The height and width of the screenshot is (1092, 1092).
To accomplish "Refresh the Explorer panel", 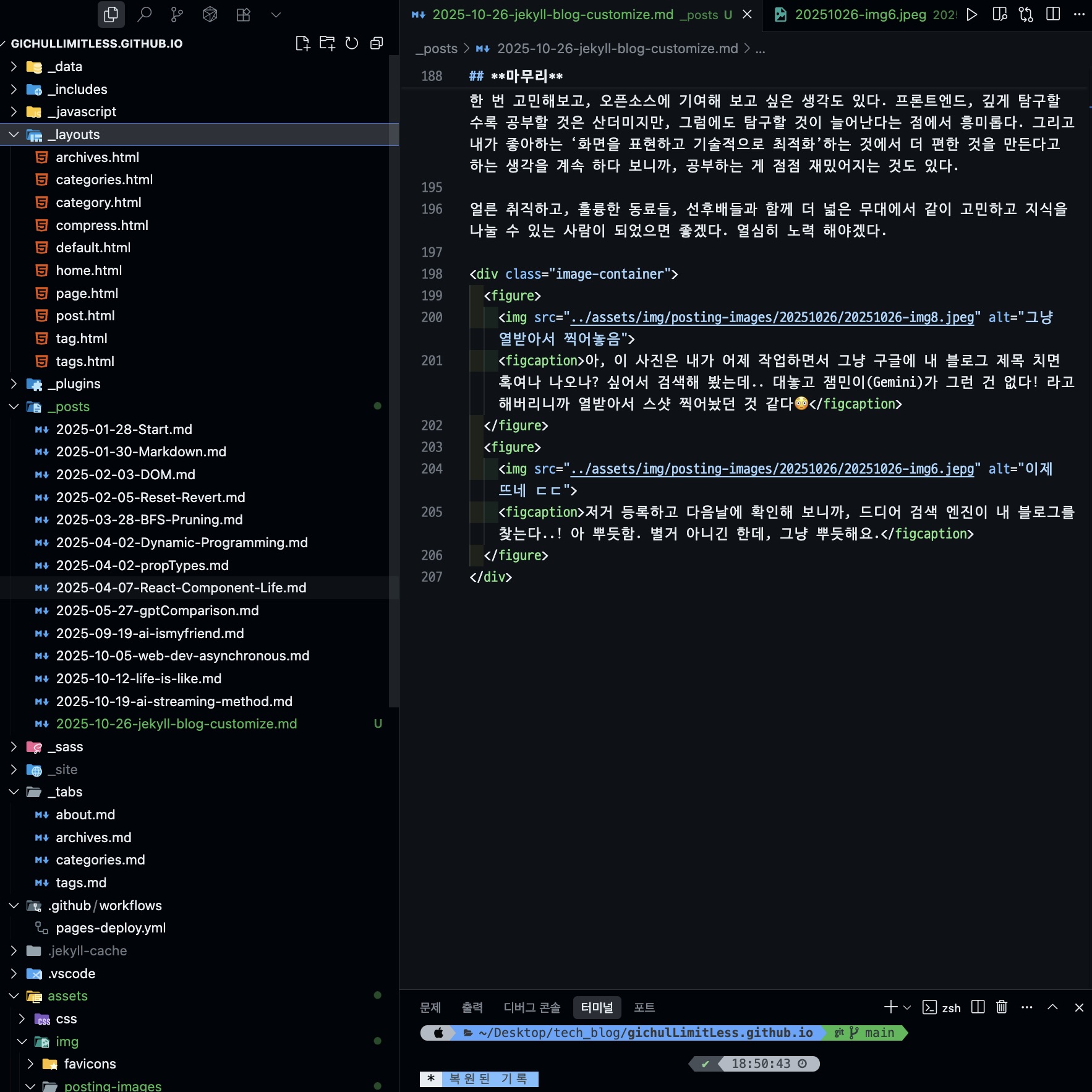I will [352, 43].
